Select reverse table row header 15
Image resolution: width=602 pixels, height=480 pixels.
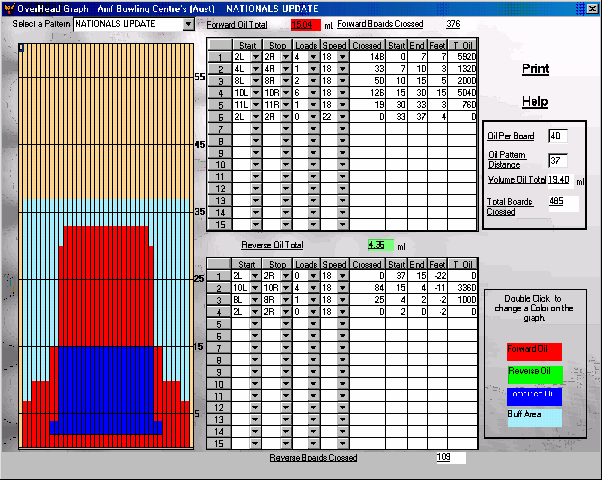click(x=219, y=444)
